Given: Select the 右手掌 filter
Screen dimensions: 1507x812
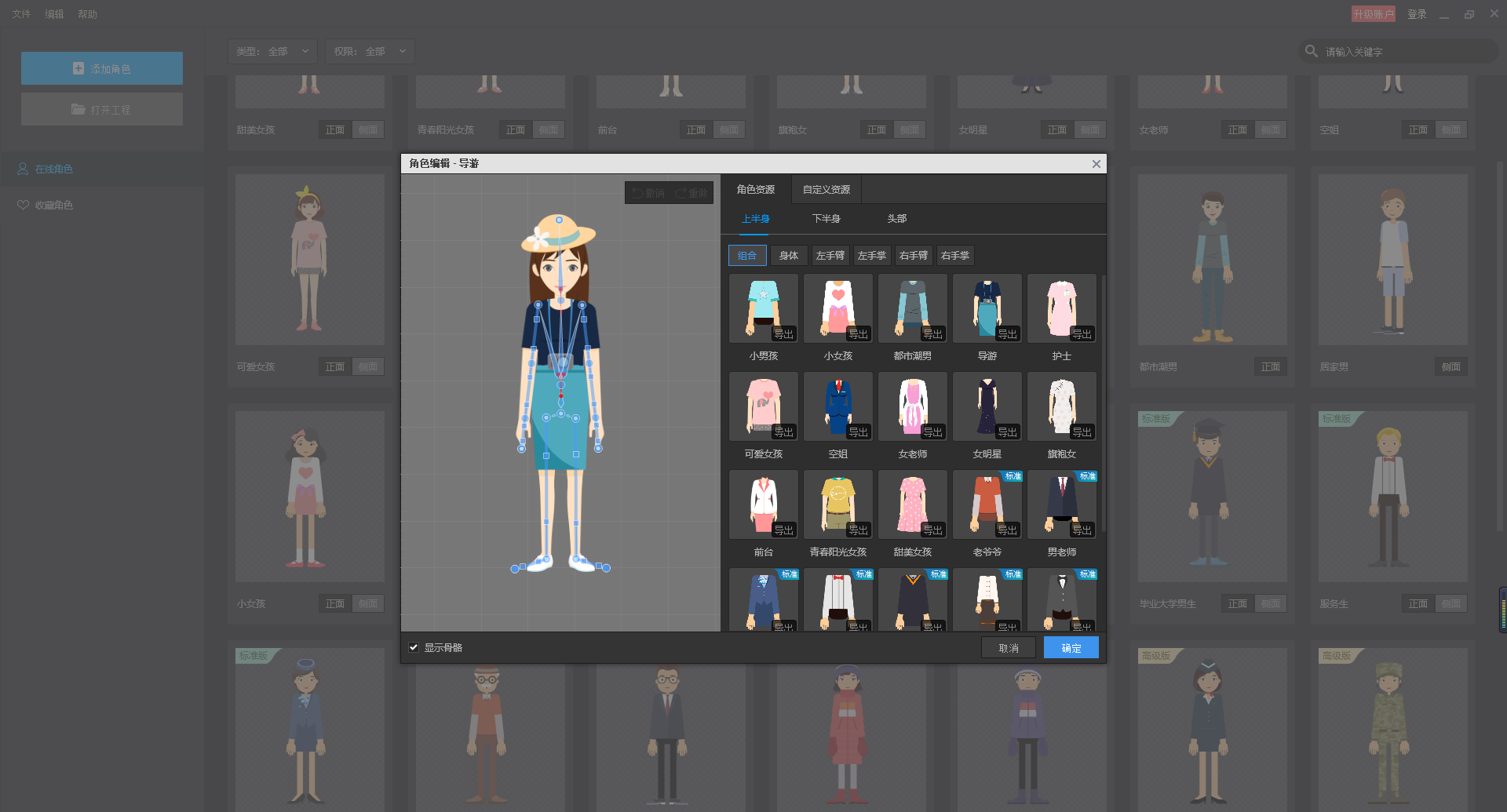Looking at the screenshot, I should (x=955, y=256).
